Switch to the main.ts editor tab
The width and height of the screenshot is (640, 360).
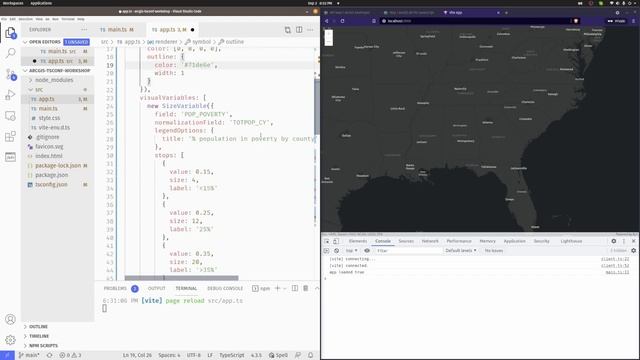(x=117, y=30)
